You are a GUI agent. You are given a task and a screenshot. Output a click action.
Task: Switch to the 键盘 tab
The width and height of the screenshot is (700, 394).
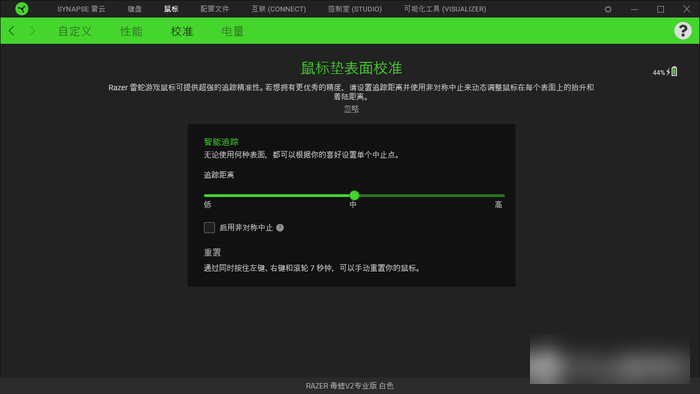coord(134,9)
